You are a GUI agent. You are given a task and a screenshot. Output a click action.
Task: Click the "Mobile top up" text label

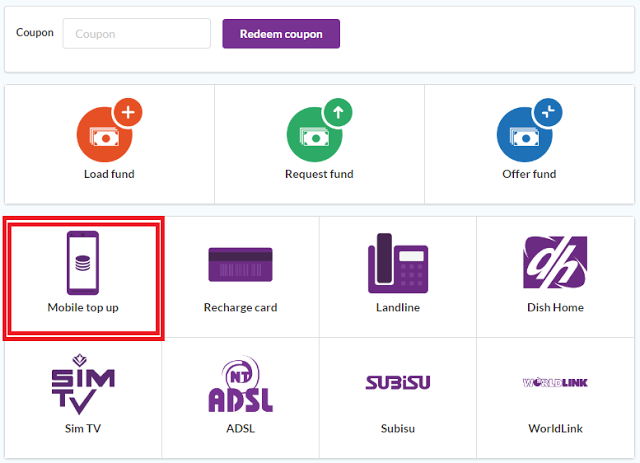tap(83, 307)
